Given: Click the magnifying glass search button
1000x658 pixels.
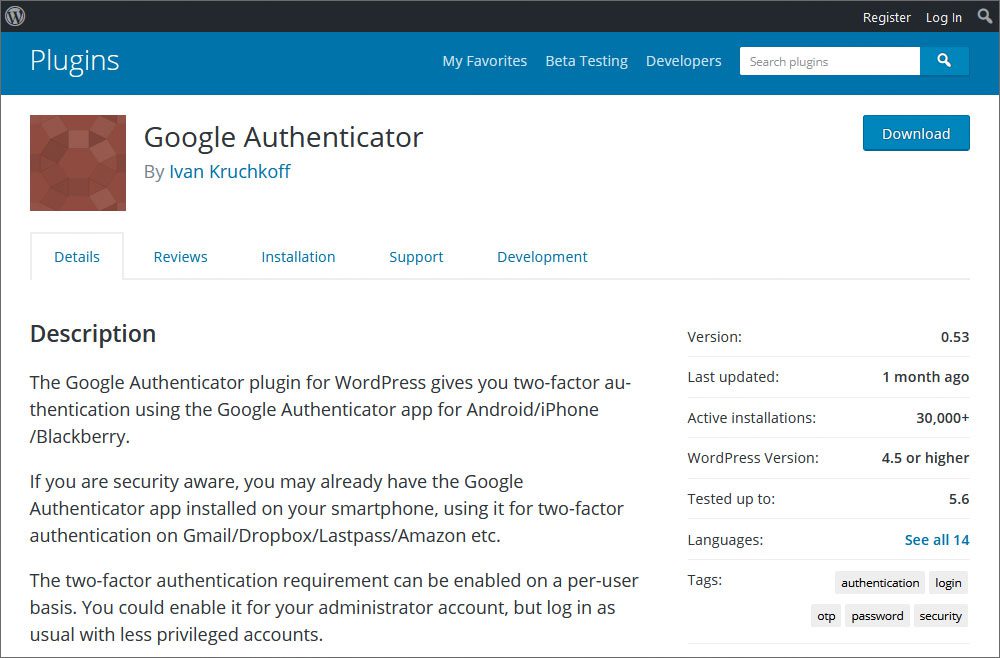Looking at the screenshot, I should coord(944,61).
